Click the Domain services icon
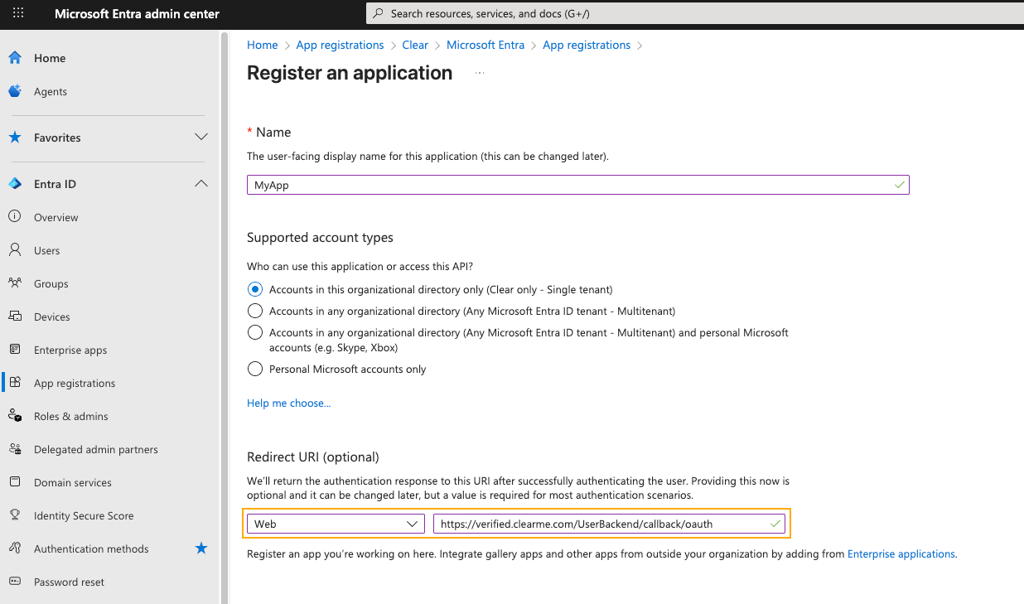Image resolution: width=1024 pixels, height=604 pixels. [15, 482]
